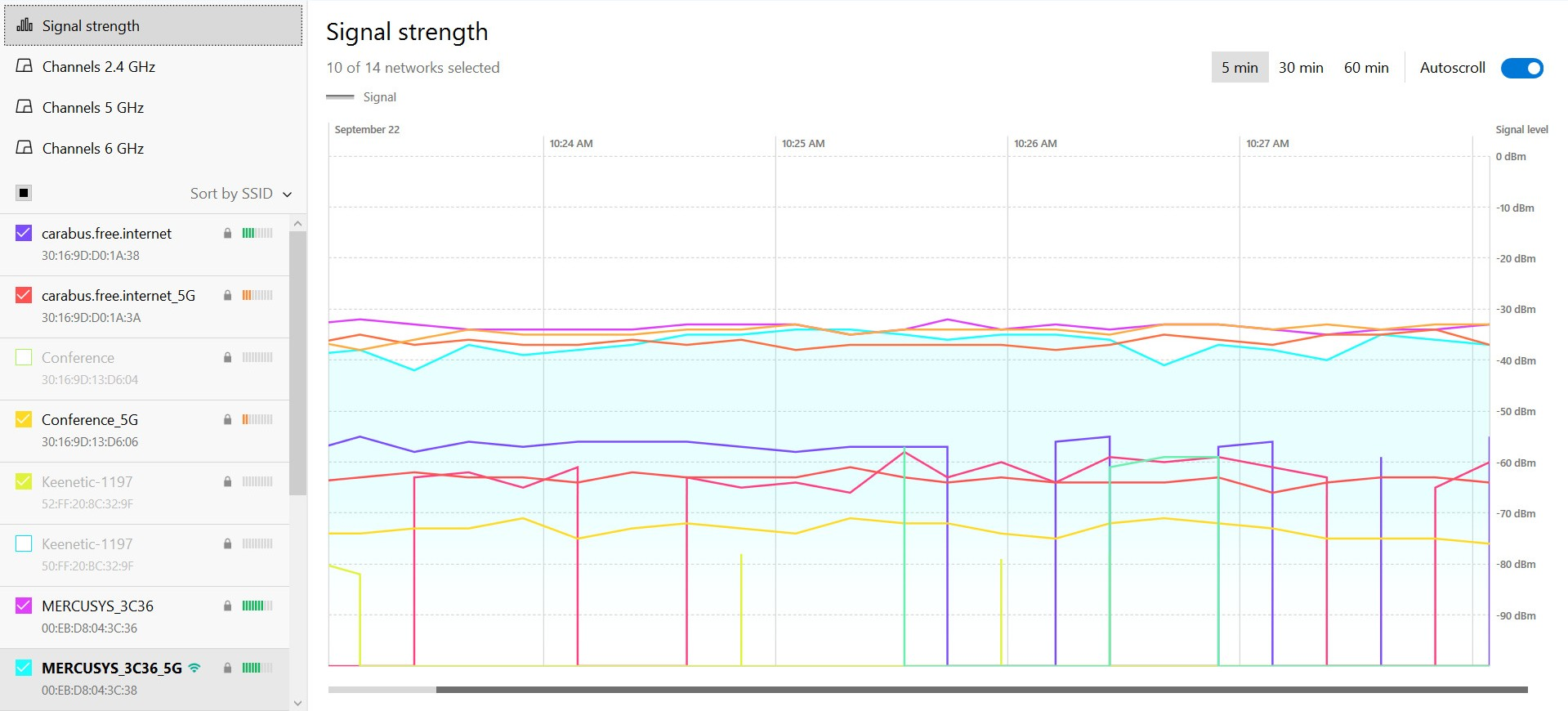Click the Signal strength bar chart icon
The image size is (1568, 711).
click(x=25, y=25)
